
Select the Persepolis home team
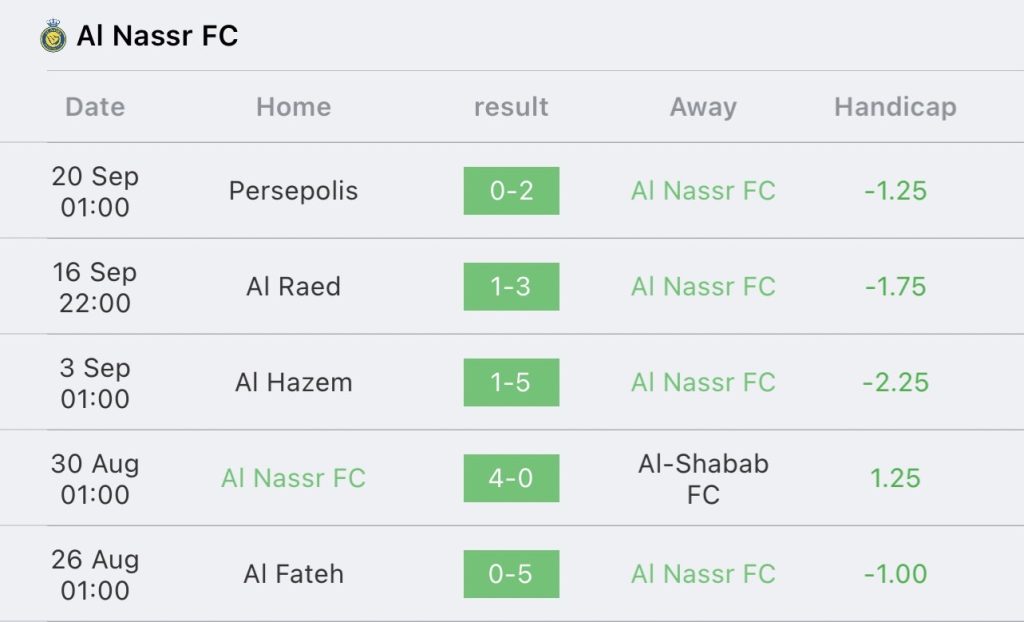[293, 191]
